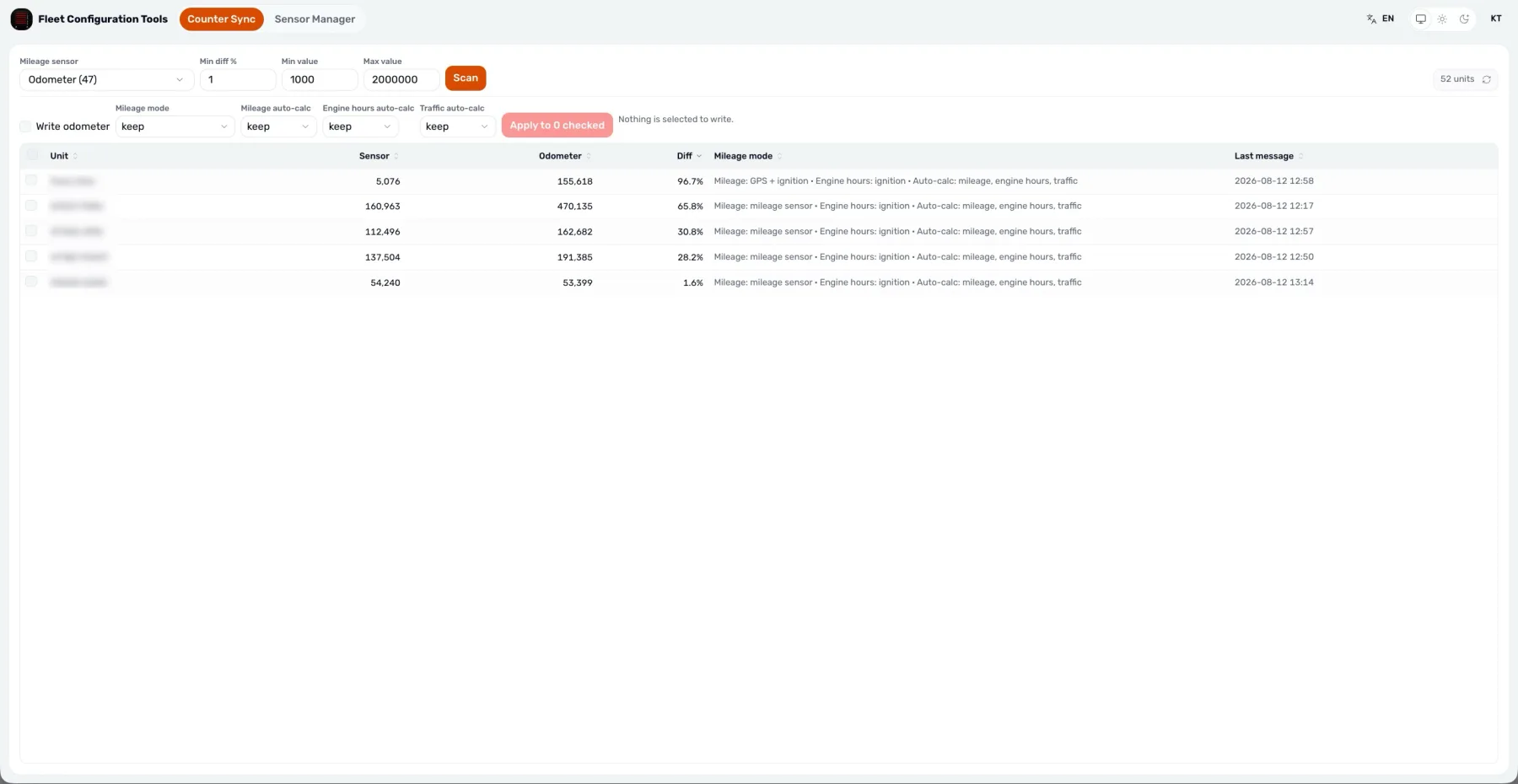Click the Fleet Configuration Tools logo icon

(22, 19)
